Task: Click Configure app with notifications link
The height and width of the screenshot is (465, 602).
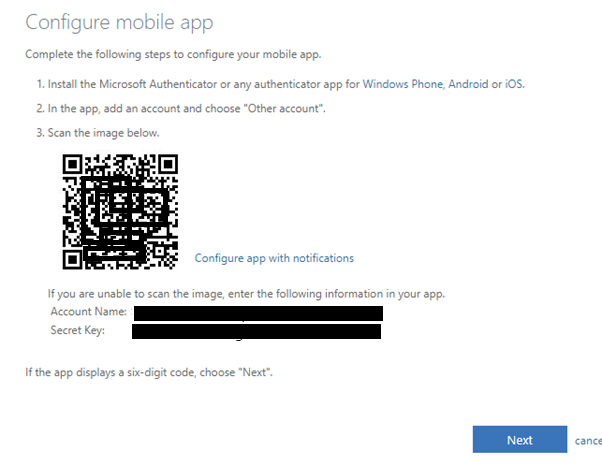Action: coord(274,258)
